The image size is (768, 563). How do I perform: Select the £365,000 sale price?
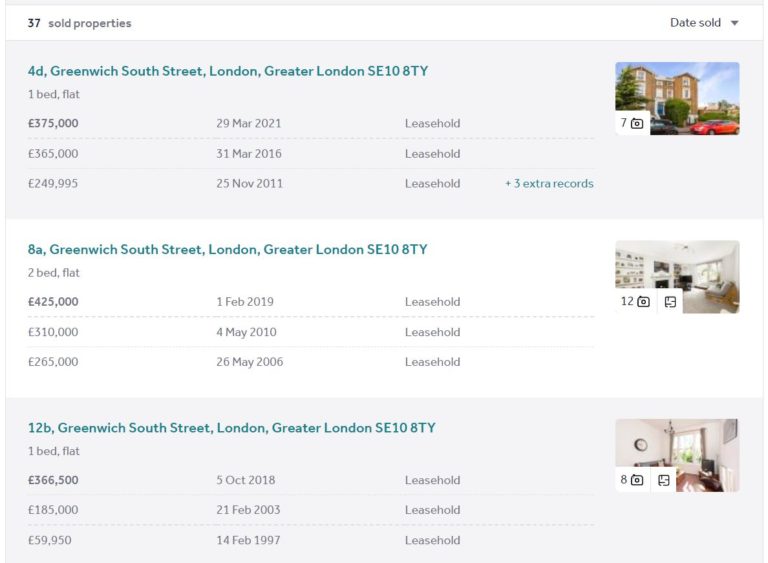point(53,153)
